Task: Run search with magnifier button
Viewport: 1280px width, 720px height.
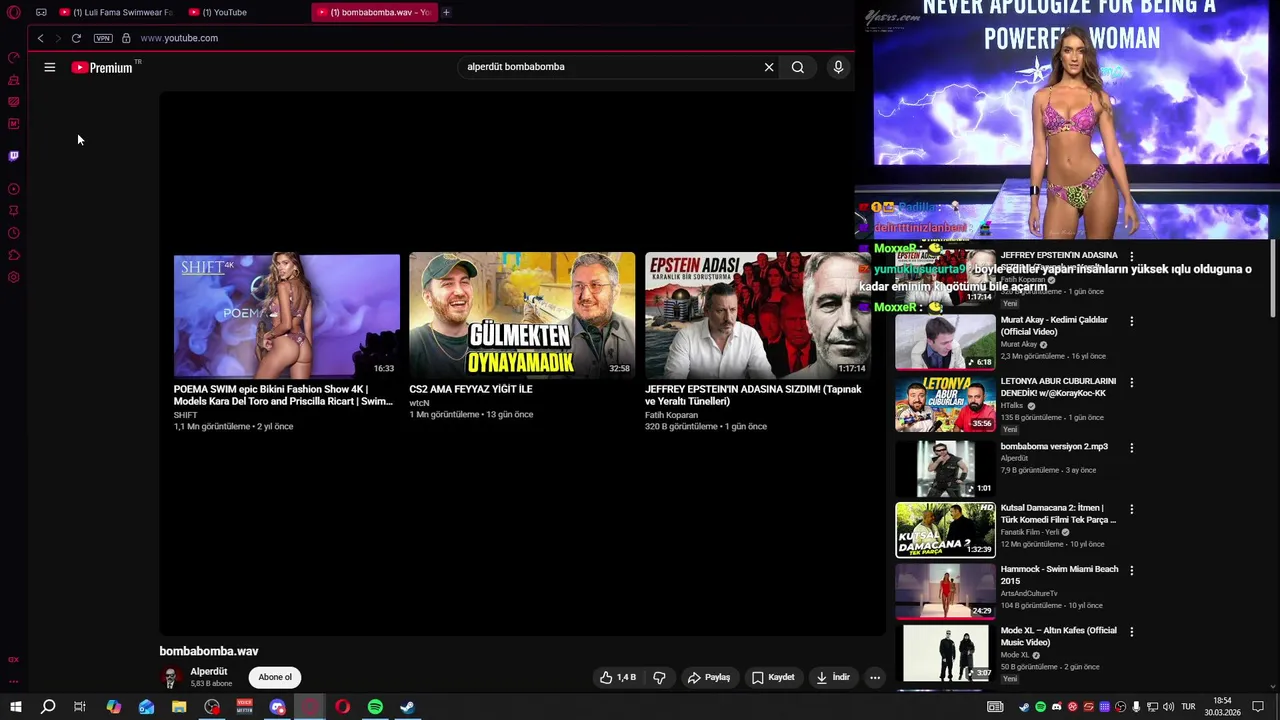Action: click(x=798, y=67)
